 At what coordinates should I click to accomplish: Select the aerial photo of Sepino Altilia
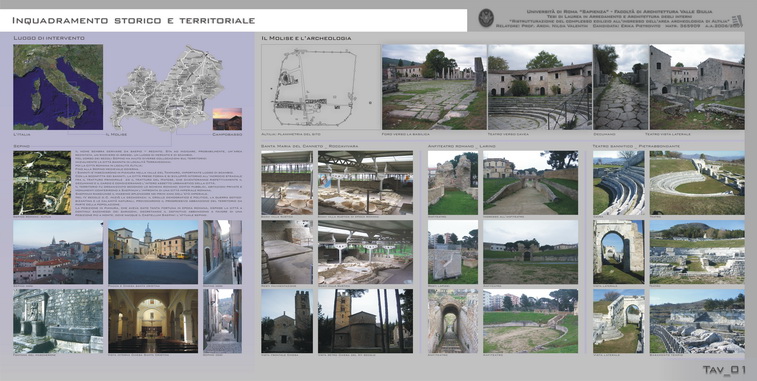click(42, 183)
